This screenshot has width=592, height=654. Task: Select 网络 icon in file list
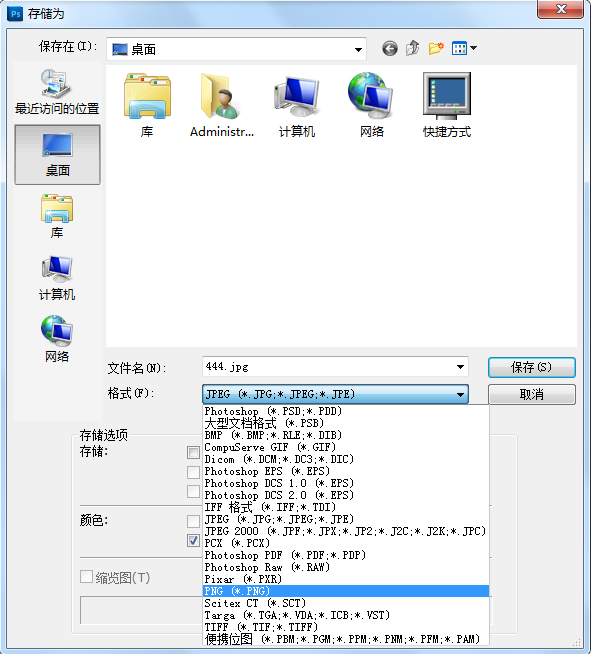(x=371, y=105)
